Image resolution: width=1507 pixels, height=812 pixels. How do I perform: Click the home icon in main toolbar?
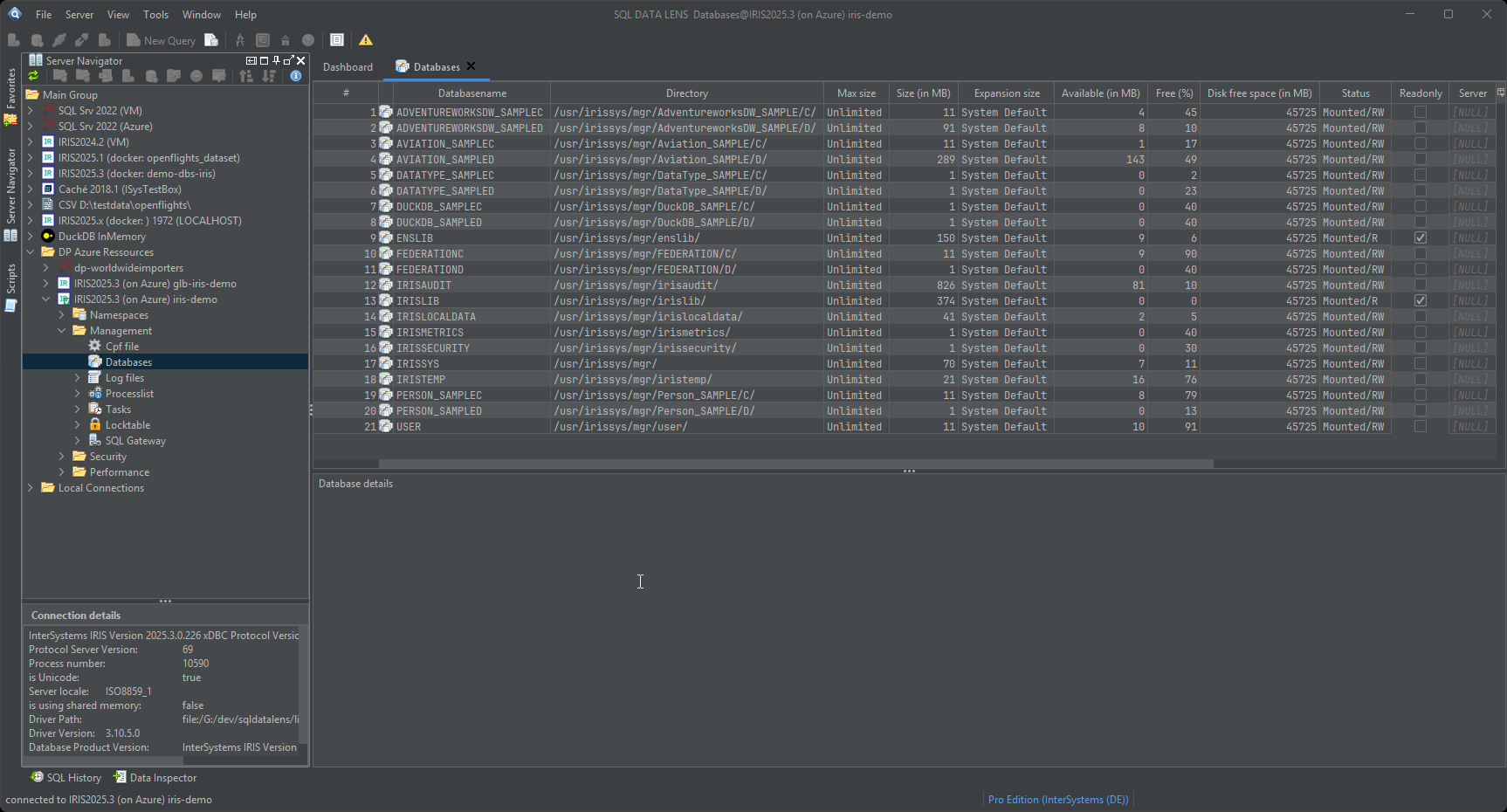click(x=286, y=40)
